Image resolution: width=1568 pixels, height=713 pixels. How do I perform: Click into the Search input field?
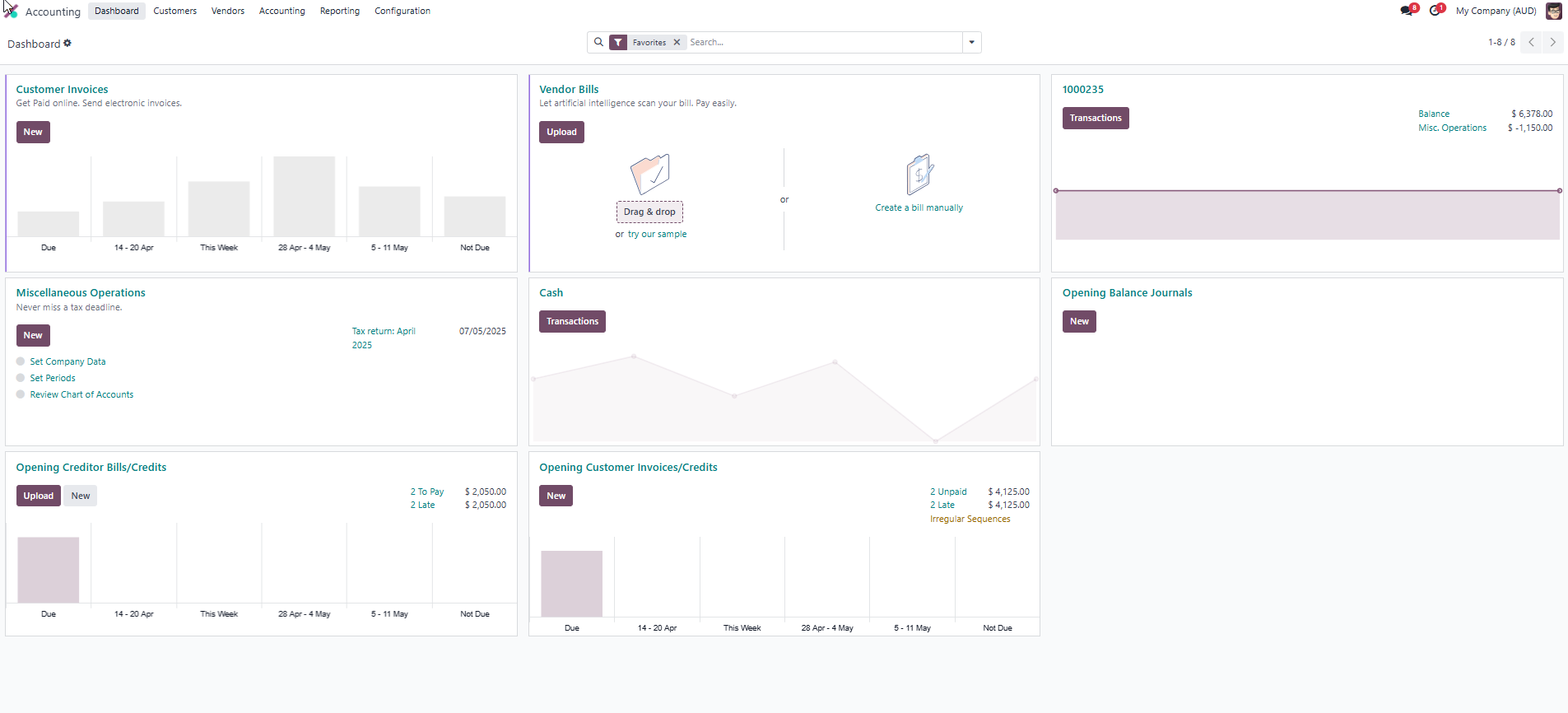(823, 42)
